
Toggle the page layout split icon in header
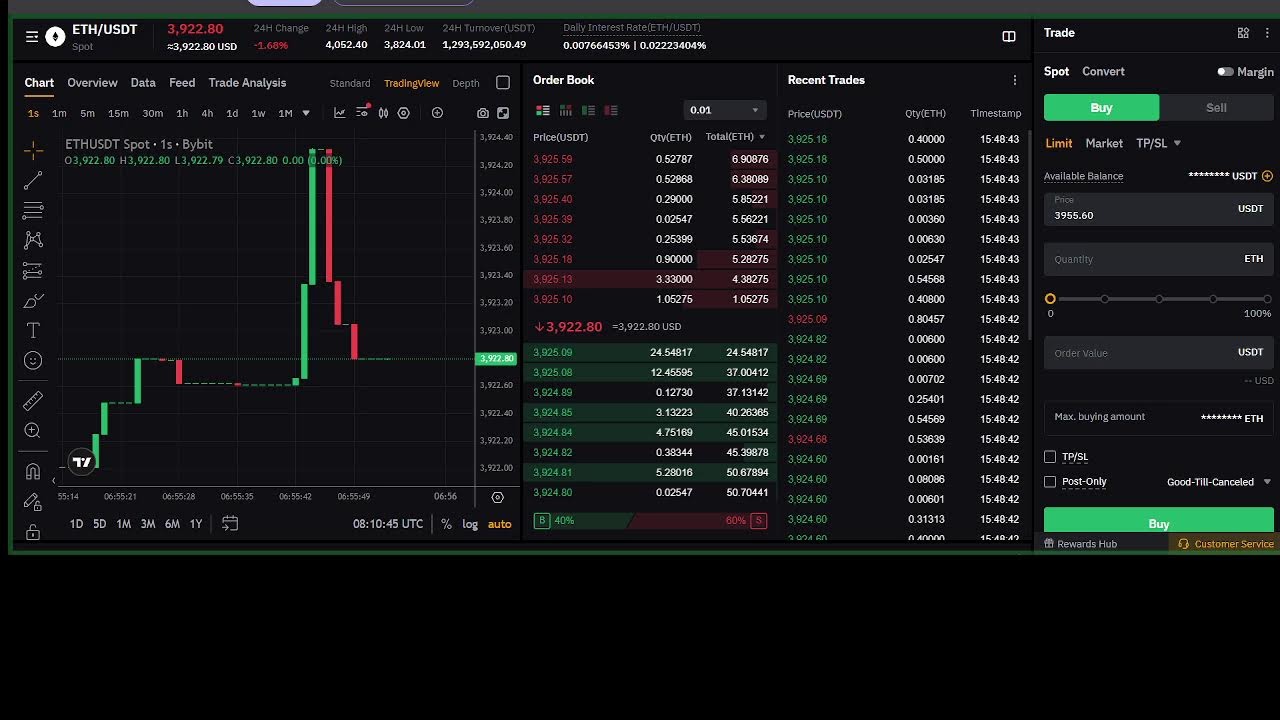(1009, 36)
